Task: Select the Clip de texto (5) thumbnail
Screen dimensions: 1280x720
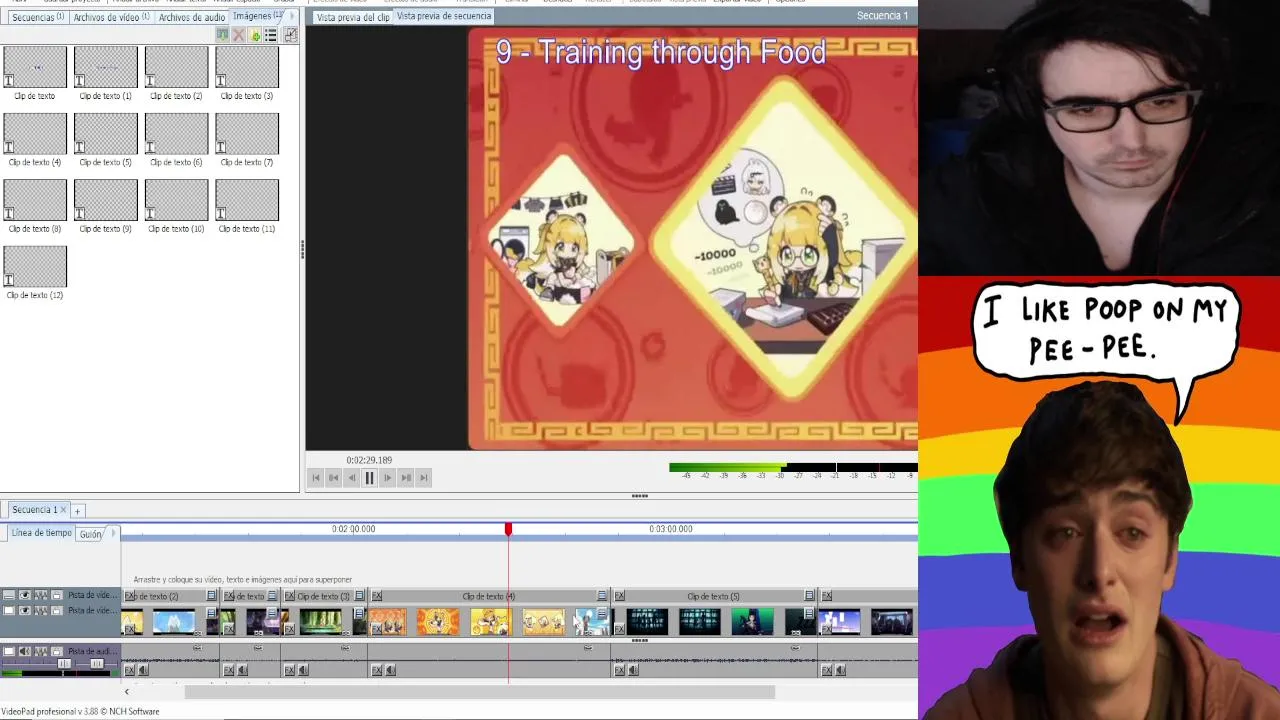Action: [105, 133]
